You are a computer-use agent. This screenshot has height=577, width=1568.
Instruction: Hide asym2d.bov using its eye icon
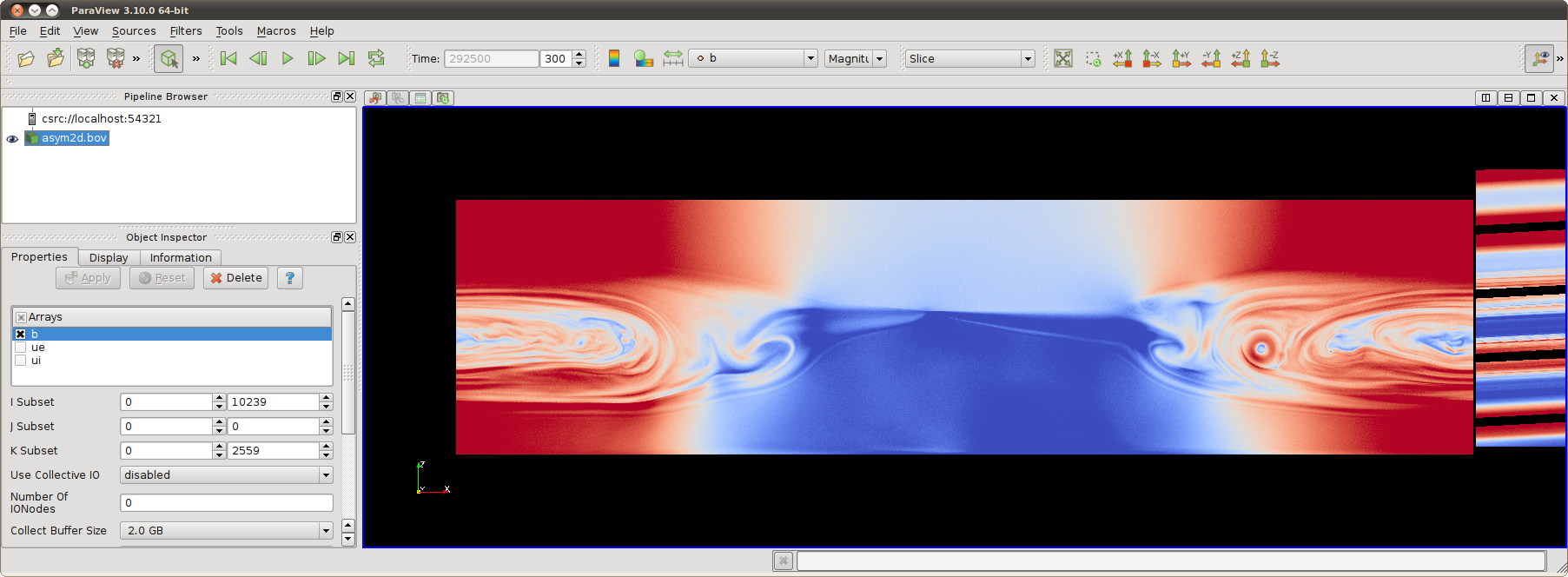[x=12, y=139]
